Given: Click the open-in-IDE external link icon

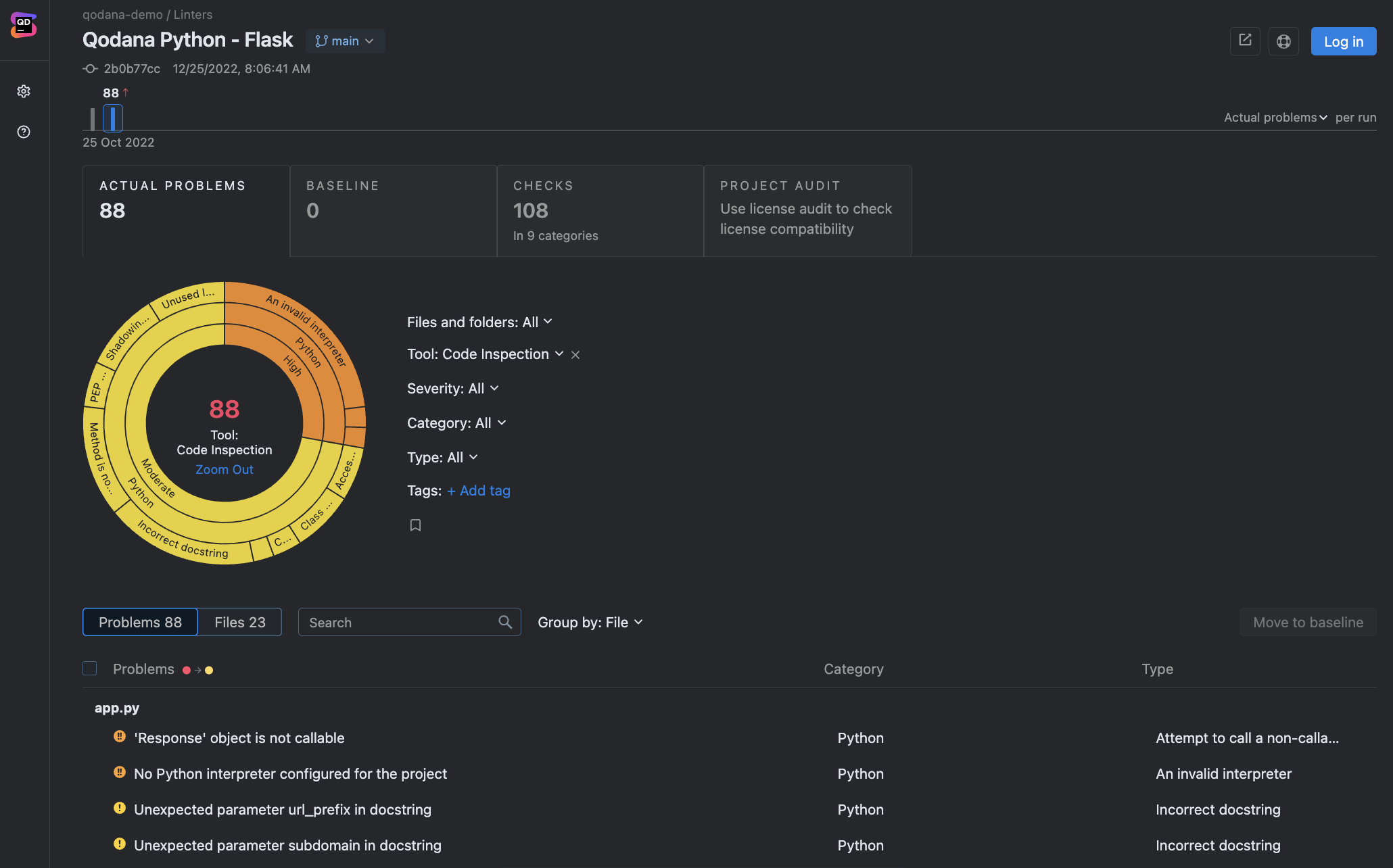Looking at the screenshot, I should click(1245, 41).
